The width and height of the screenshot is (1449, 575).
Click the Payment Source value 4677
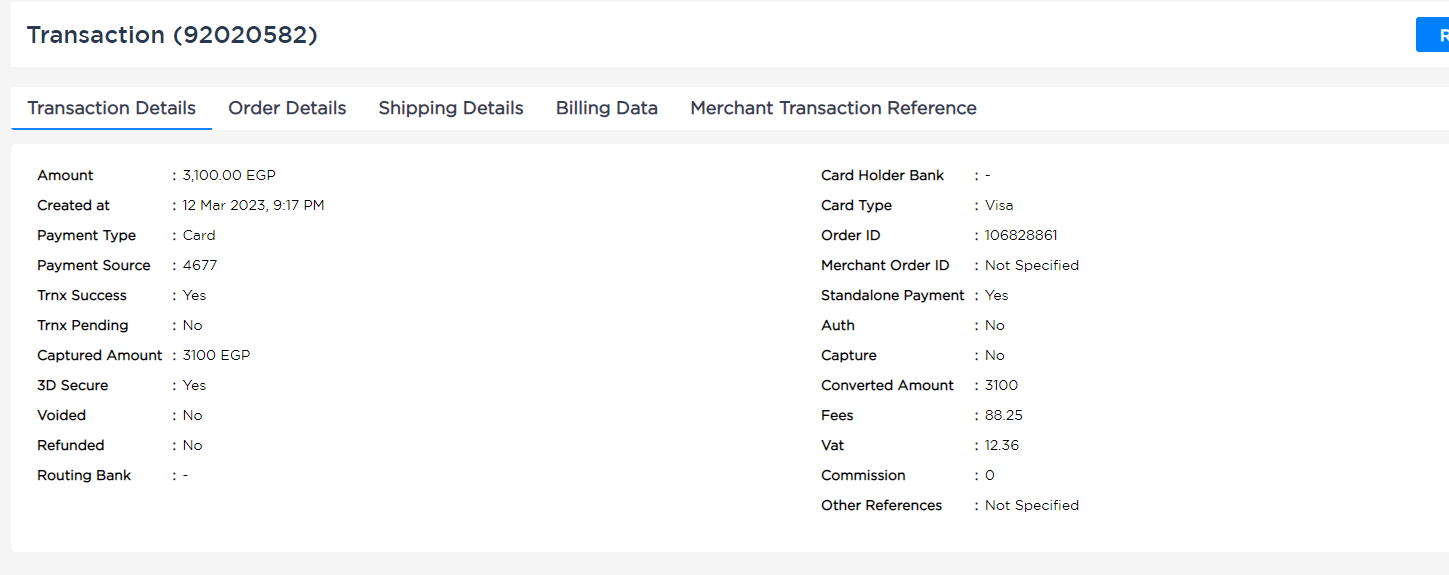pos(200,265)
